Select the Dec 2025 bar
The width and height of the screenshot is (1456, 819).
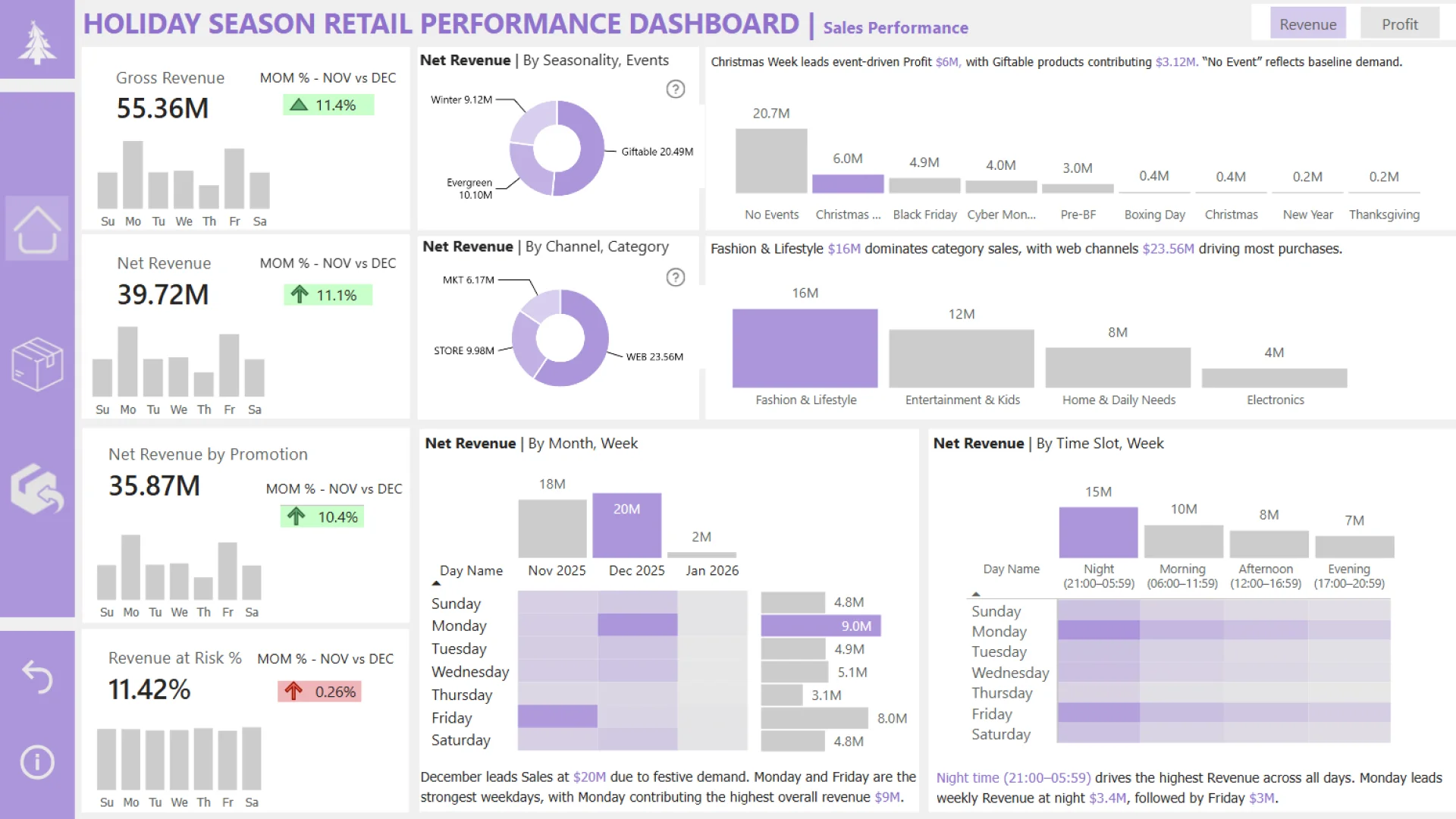click(626, 526)
